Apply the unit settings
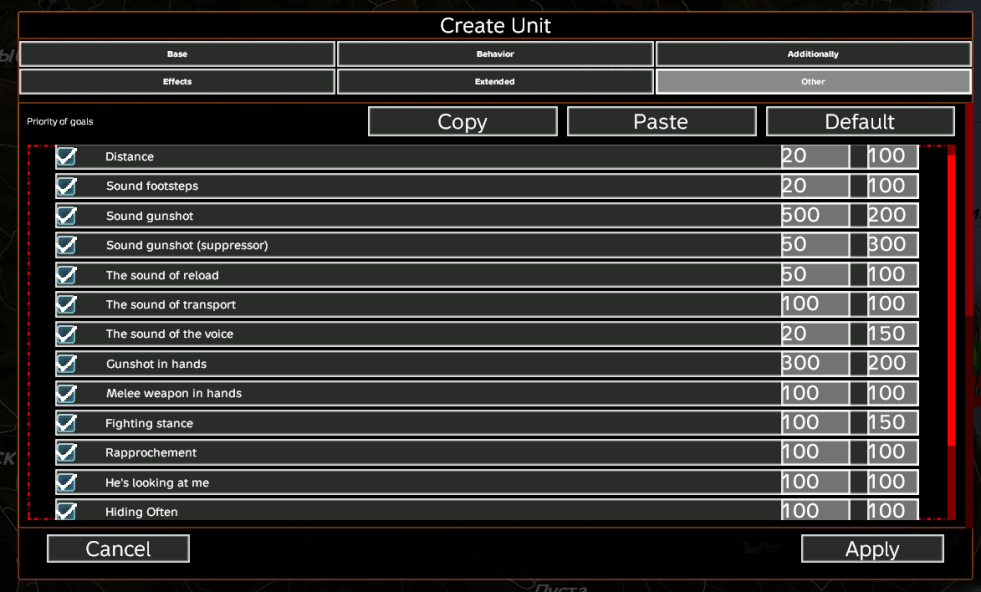Viewport: 981px width, 592px height. click(x=872, y=549)
